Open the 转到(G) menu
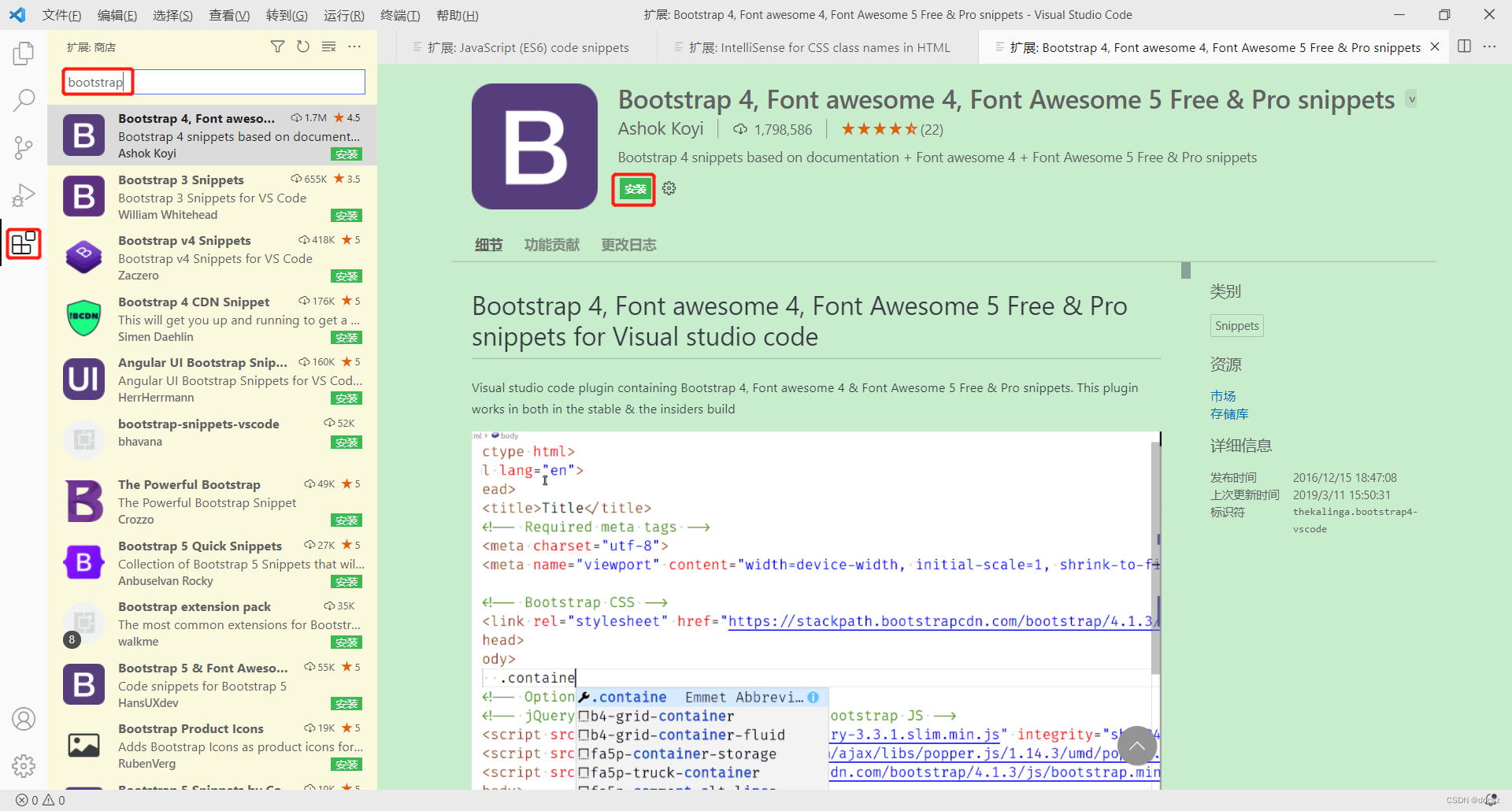Screen dimensions: 1512x811 pos(287,15)
